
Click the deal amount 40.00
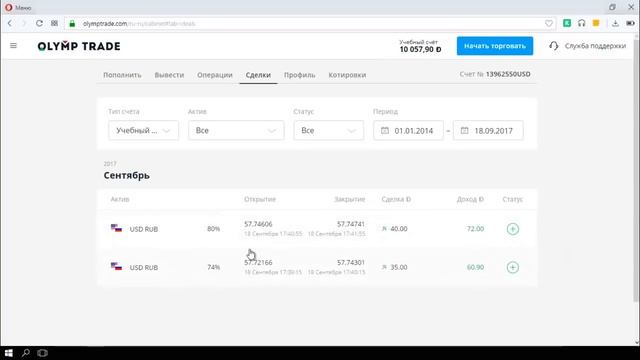pos(399,229)
